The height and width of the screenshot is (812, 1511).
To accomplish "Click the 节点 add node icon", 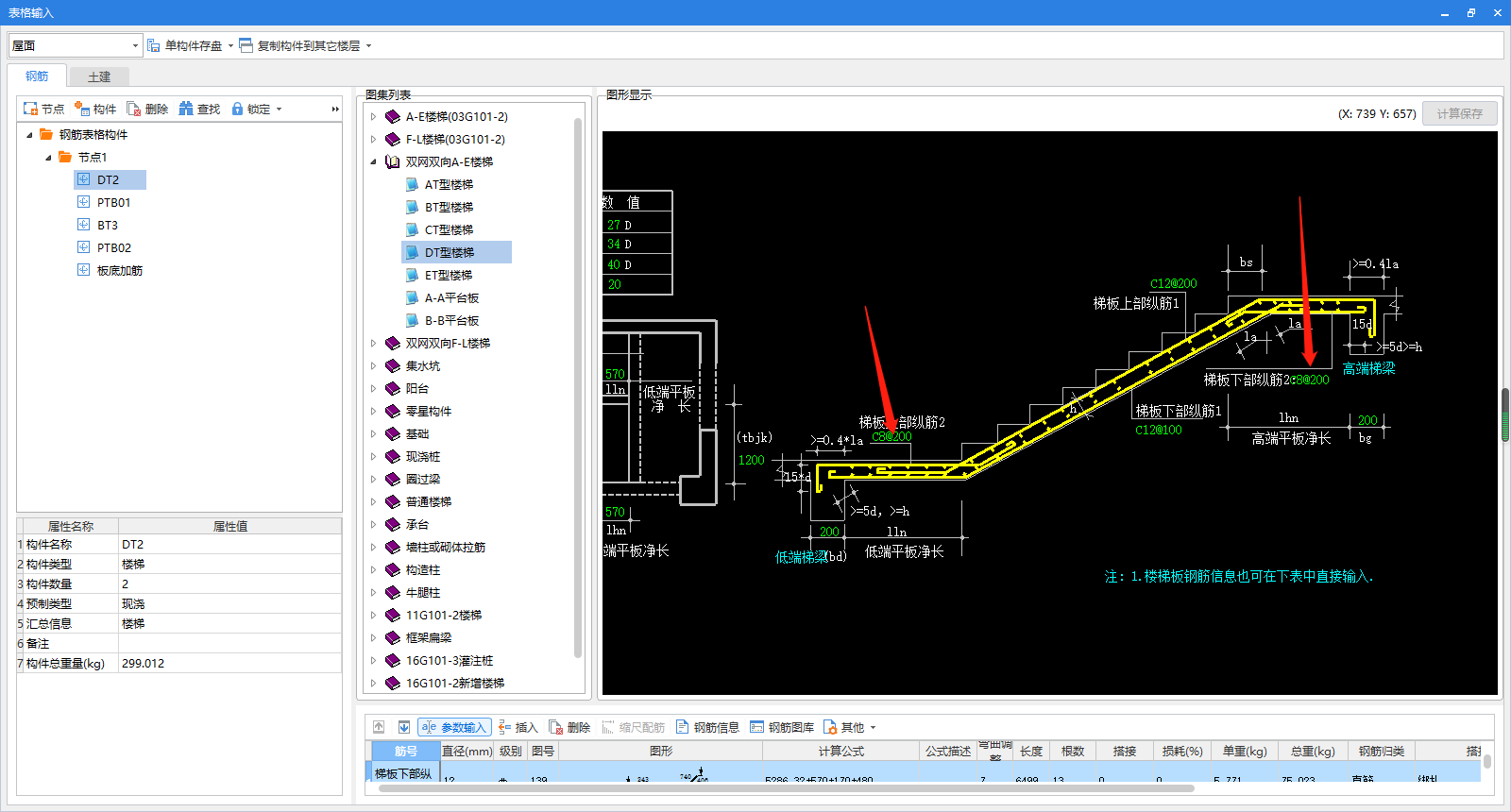I will pos(30,110).
